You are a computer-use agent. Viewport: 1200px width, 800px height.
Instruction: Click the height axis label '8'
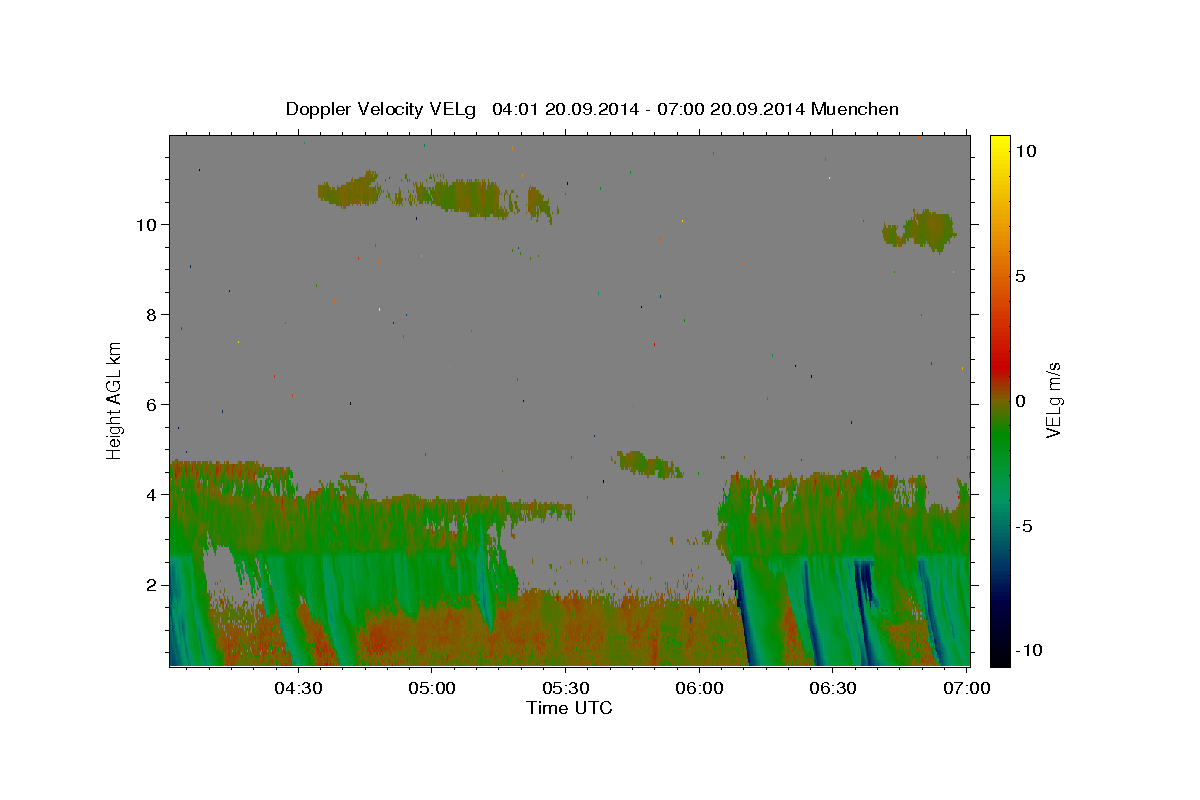coord(153,314)
